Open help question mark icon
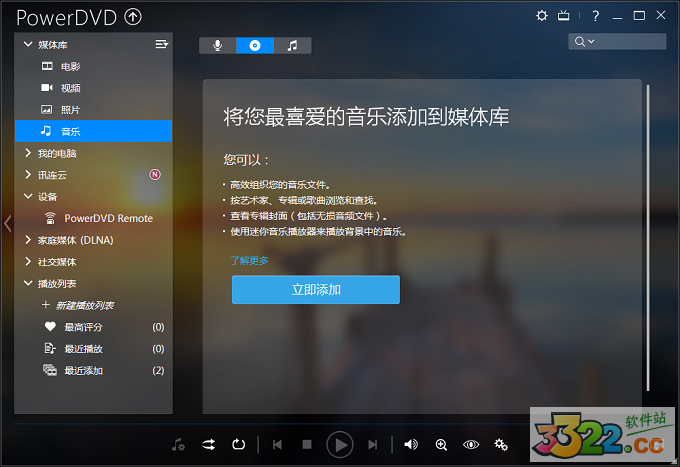680x467 pixels. 596,16
